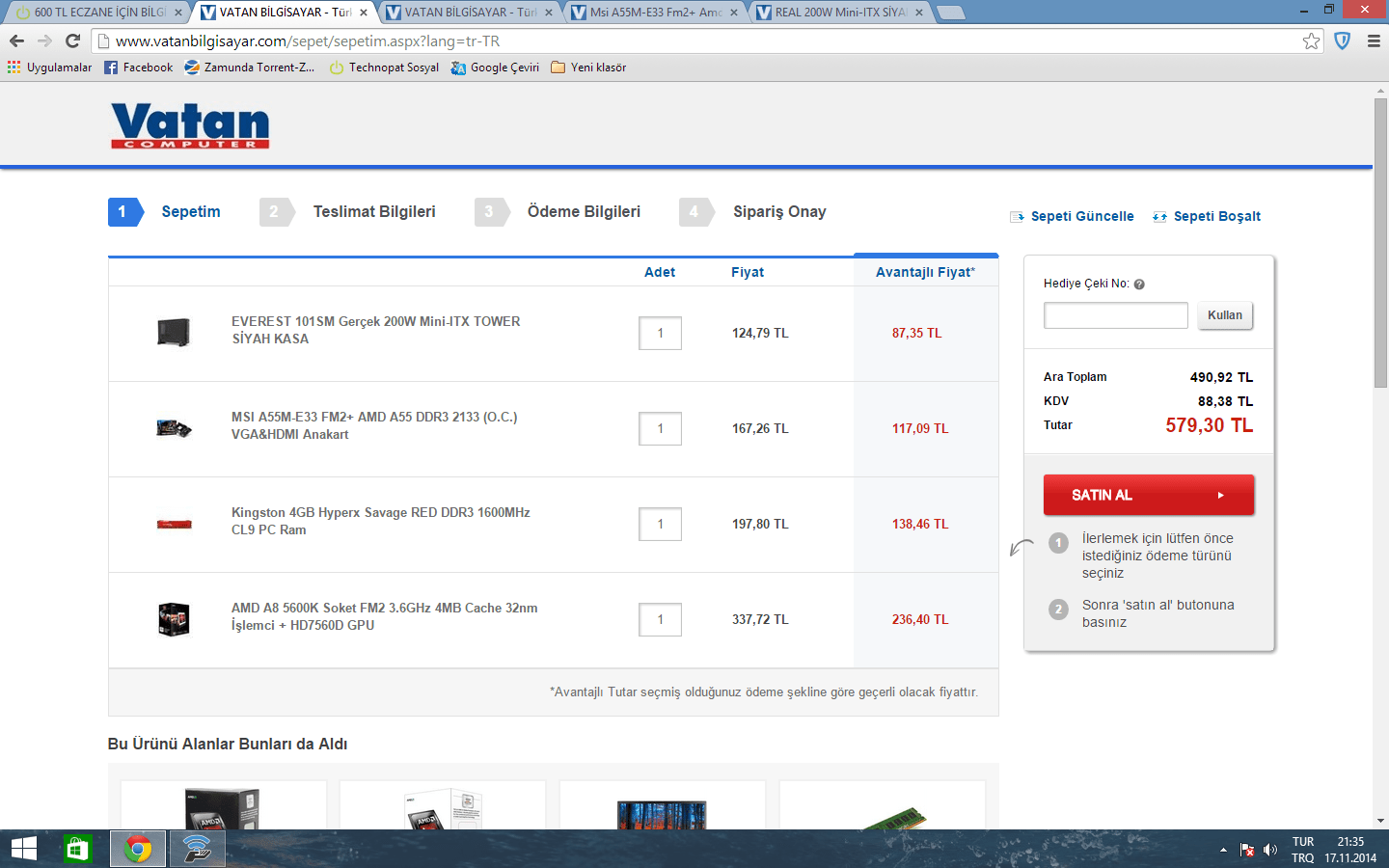This screenshot has width=1389, height=868.
Task: Switch to the Msi A55M-E33 Fm2+ tab
Action: 656,13
